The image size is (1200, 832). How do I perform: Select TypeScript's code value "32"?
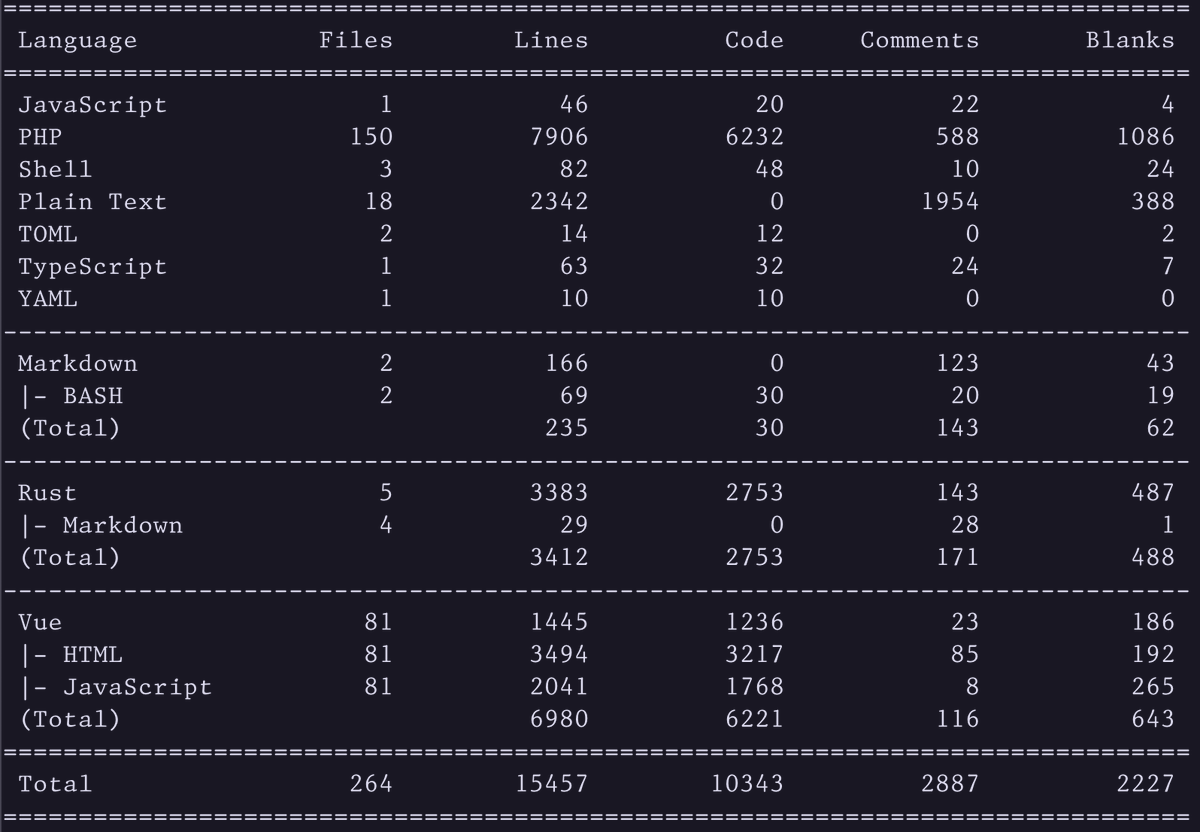coord(769,266)
